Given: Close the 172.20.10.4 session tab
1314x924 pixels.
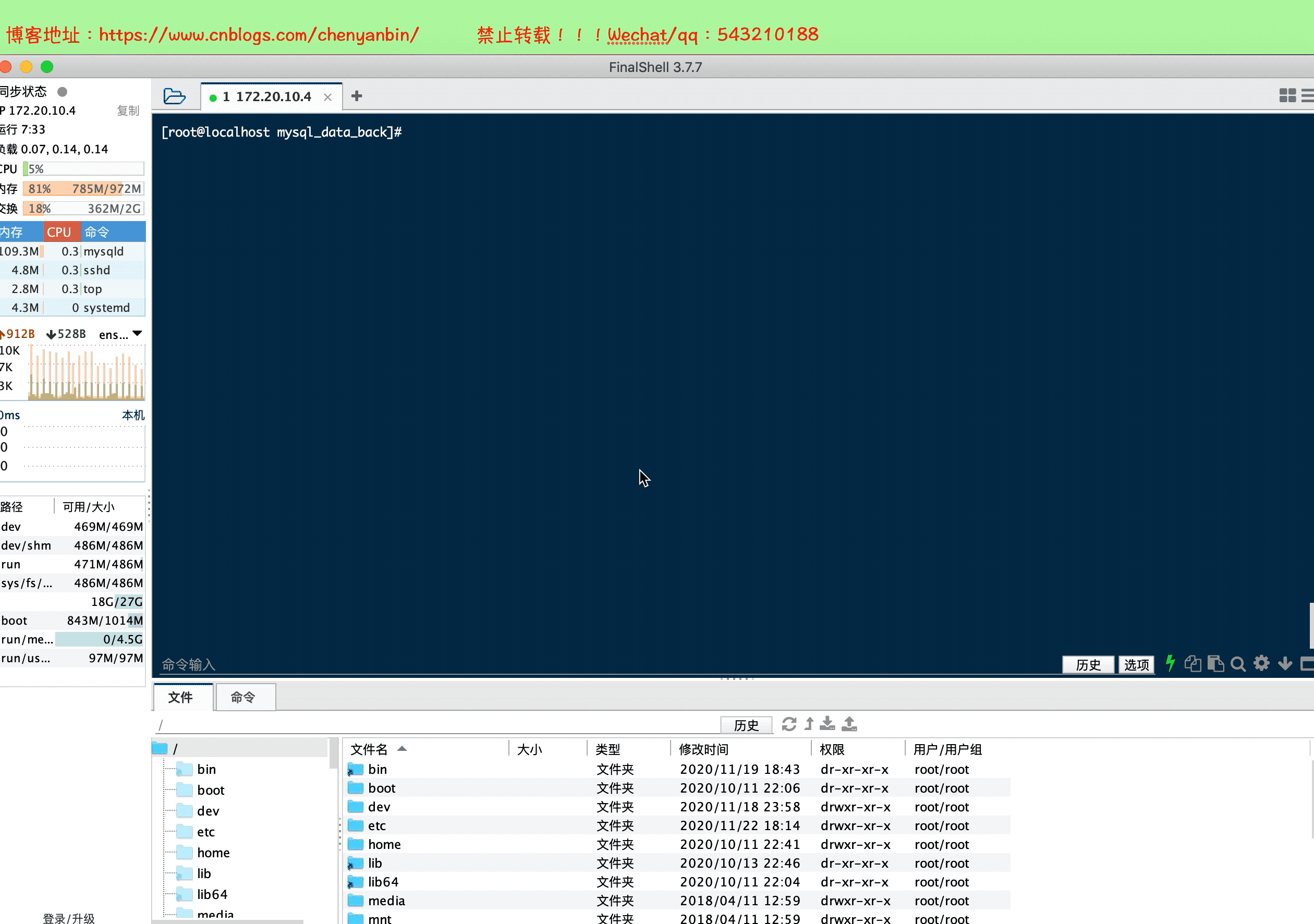Looking at the screenshot, I should click(327, 98).
